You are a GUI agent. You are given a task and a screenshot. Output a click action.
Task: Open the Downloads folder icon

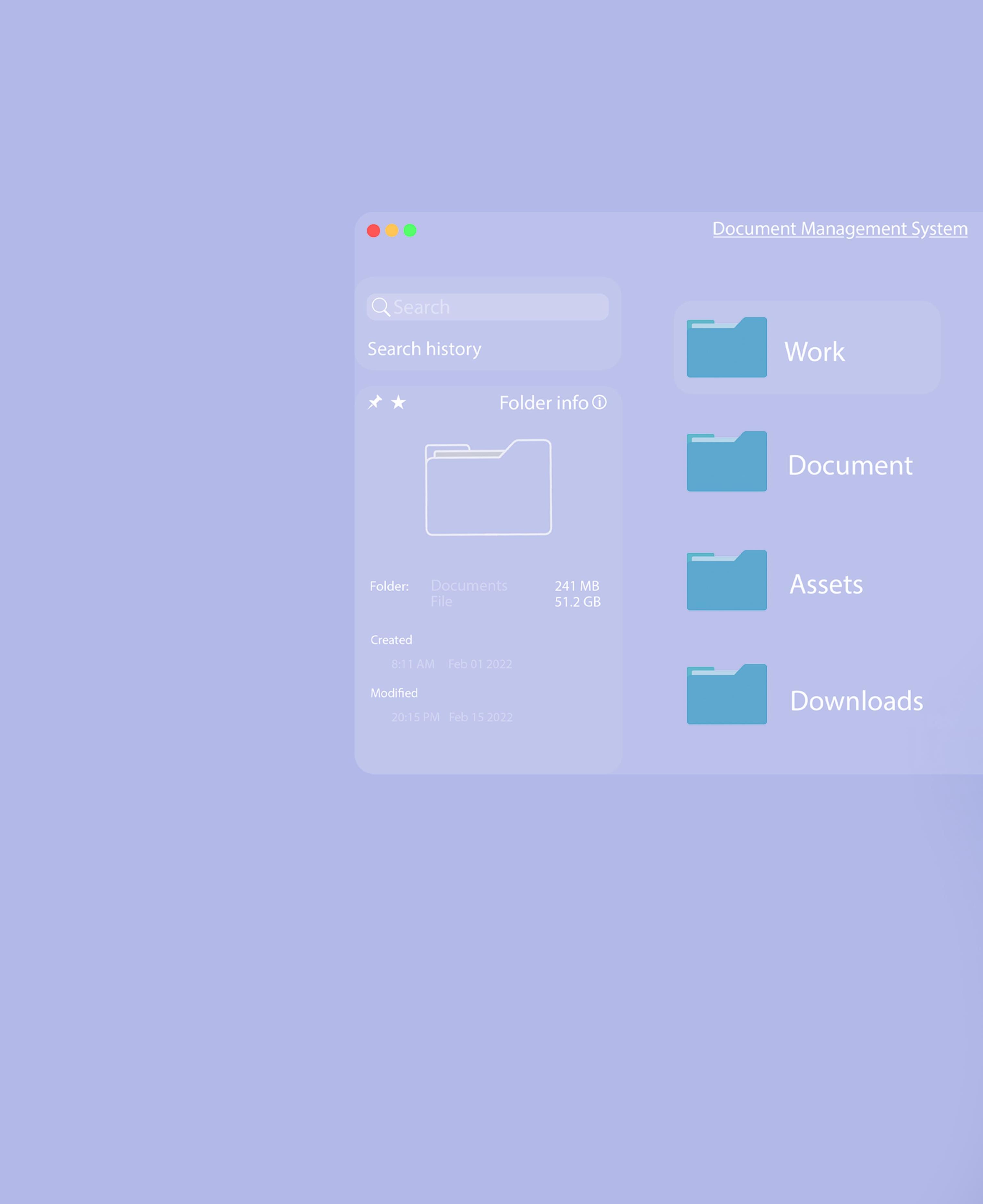click(726, 694)
